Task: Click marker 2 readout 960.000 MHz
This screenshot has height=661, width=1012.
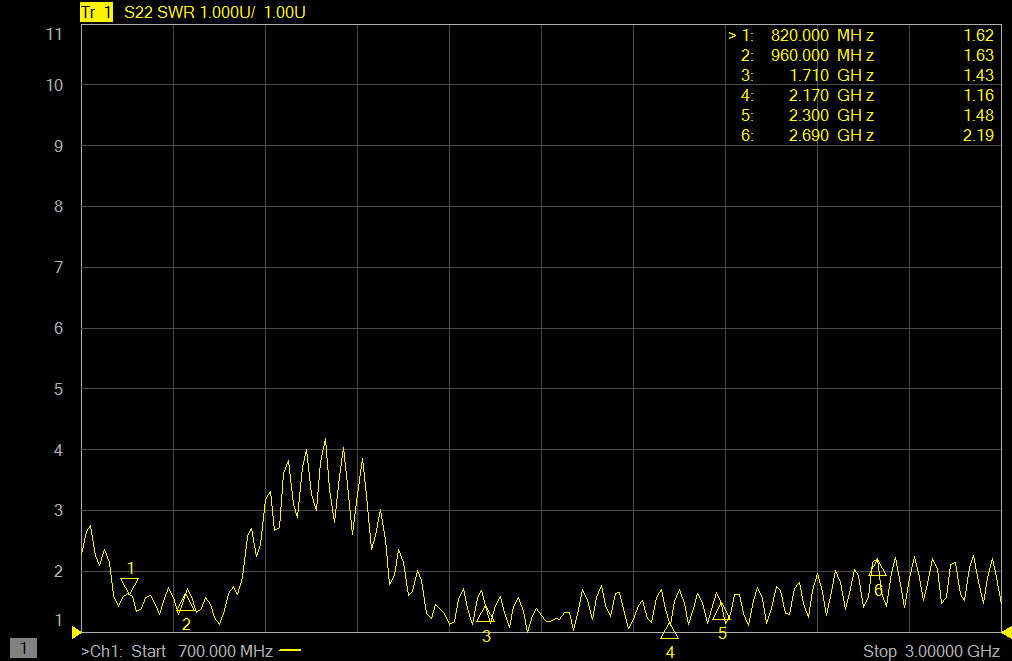Action: (822, 56)
